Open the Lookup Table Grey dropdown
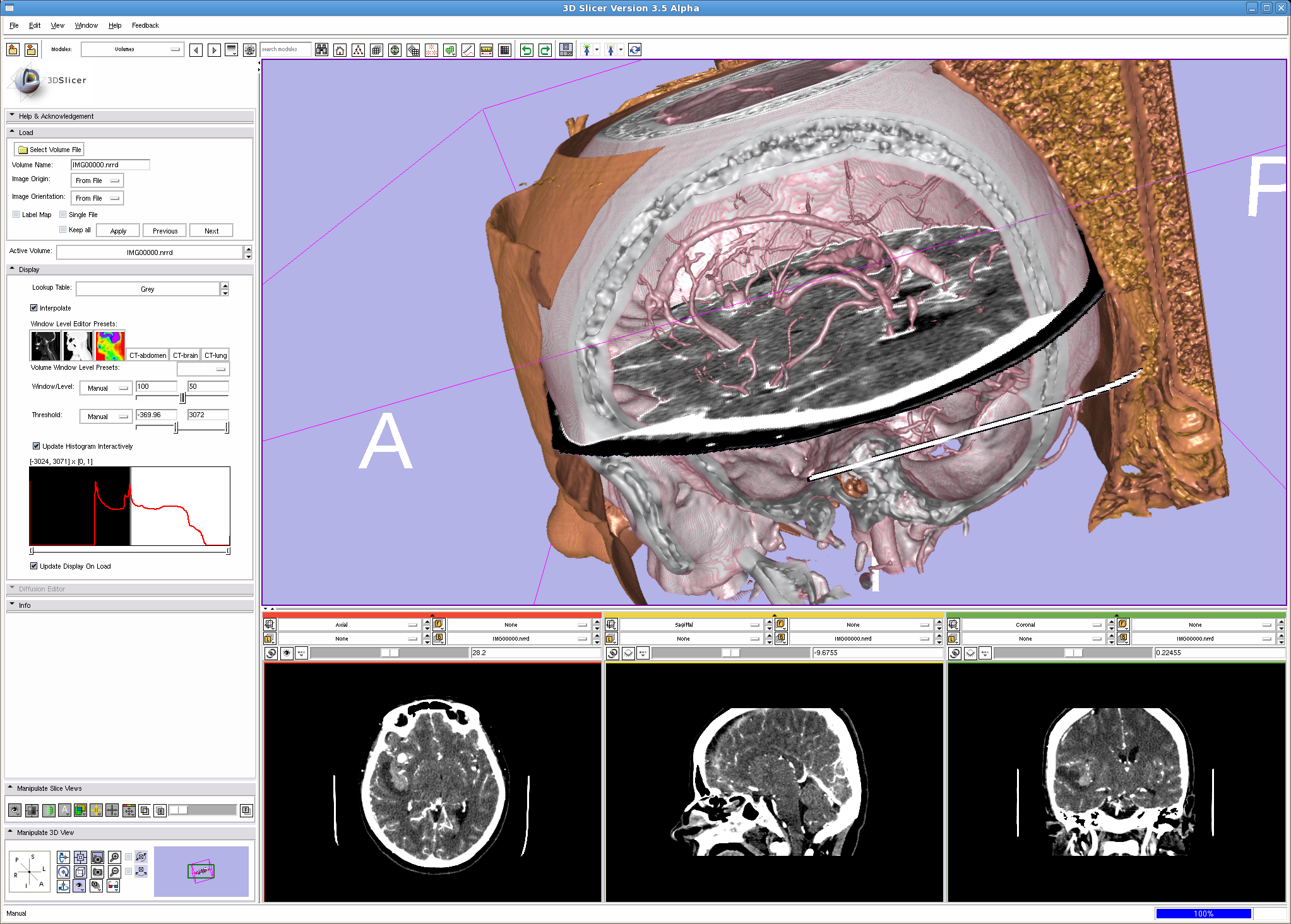Screen dimensions: 1291x924 [x=148, y=289]
